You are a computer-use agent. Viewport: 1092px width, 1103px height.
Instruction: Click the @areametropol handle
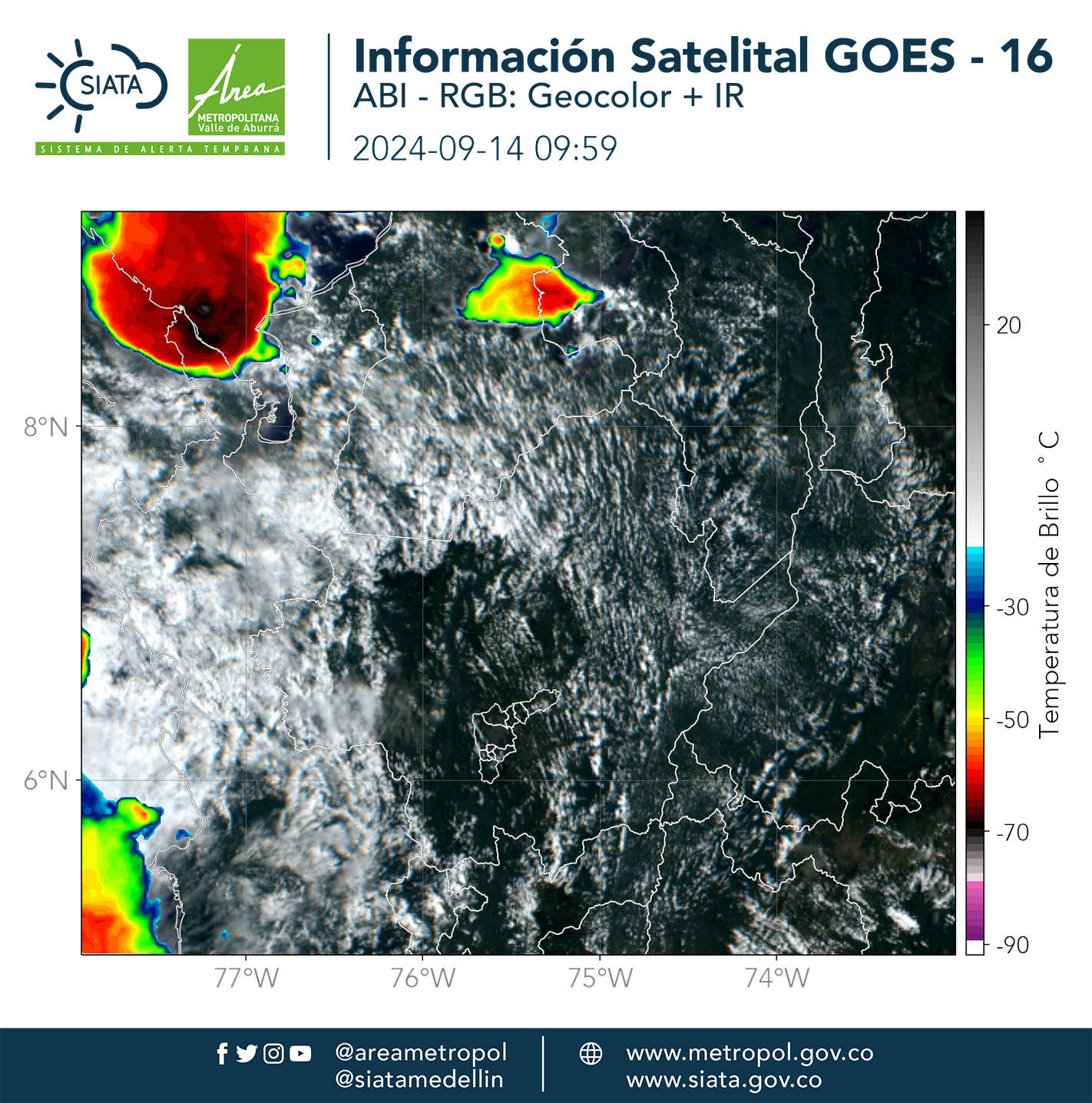421,1052
